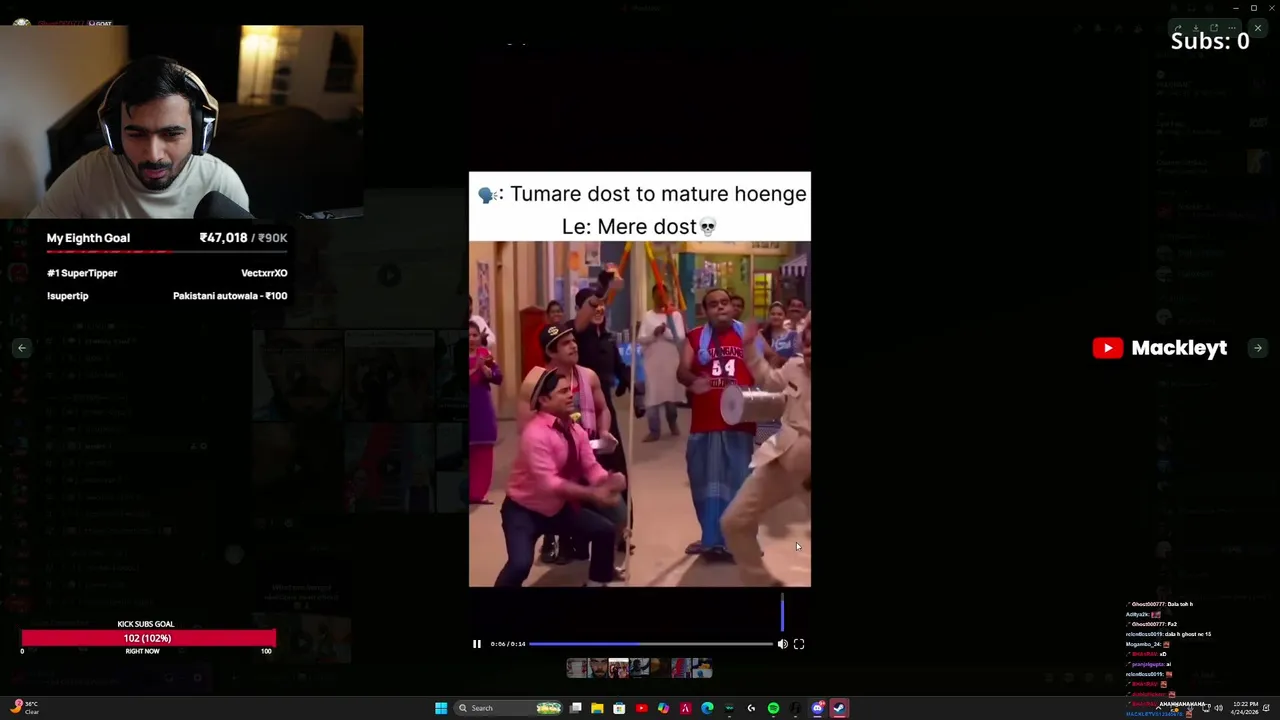Screen dimensions: 1280x720
Task: Open the system tray volume icon
Action: coord(1218,708)
